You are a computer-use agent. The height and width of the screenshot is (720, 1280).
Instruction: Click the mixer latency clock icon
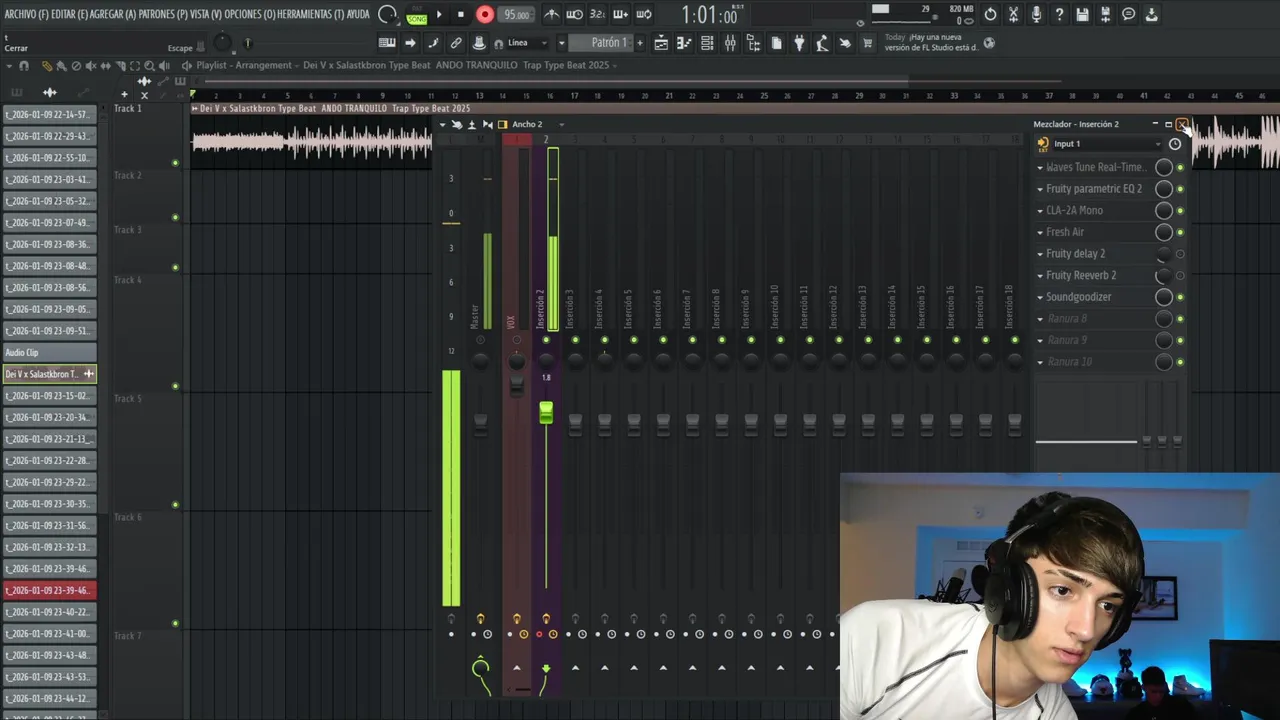click(x=1175, y=144)
